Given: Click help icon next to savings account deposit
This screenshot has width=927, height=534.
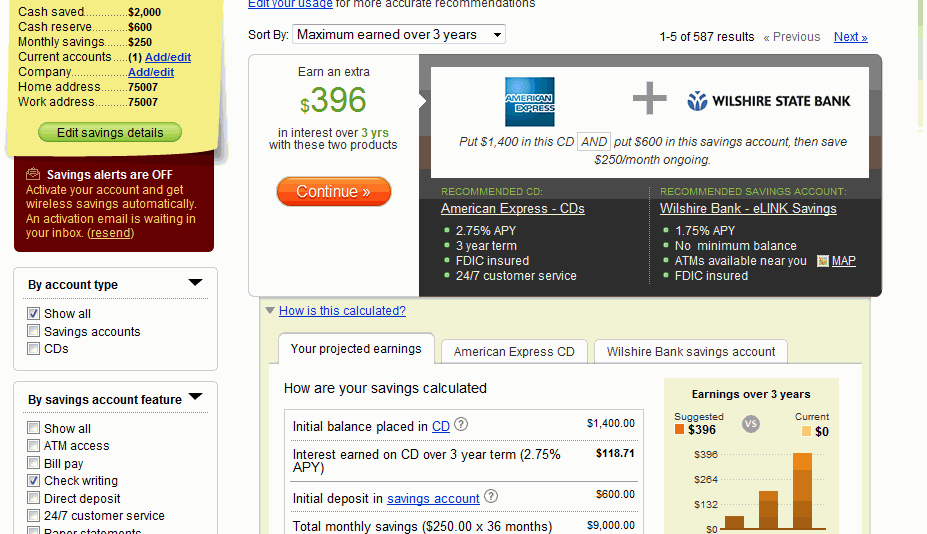Looking at the screenshot, I should pyautogui.click(x=490, y=497).
